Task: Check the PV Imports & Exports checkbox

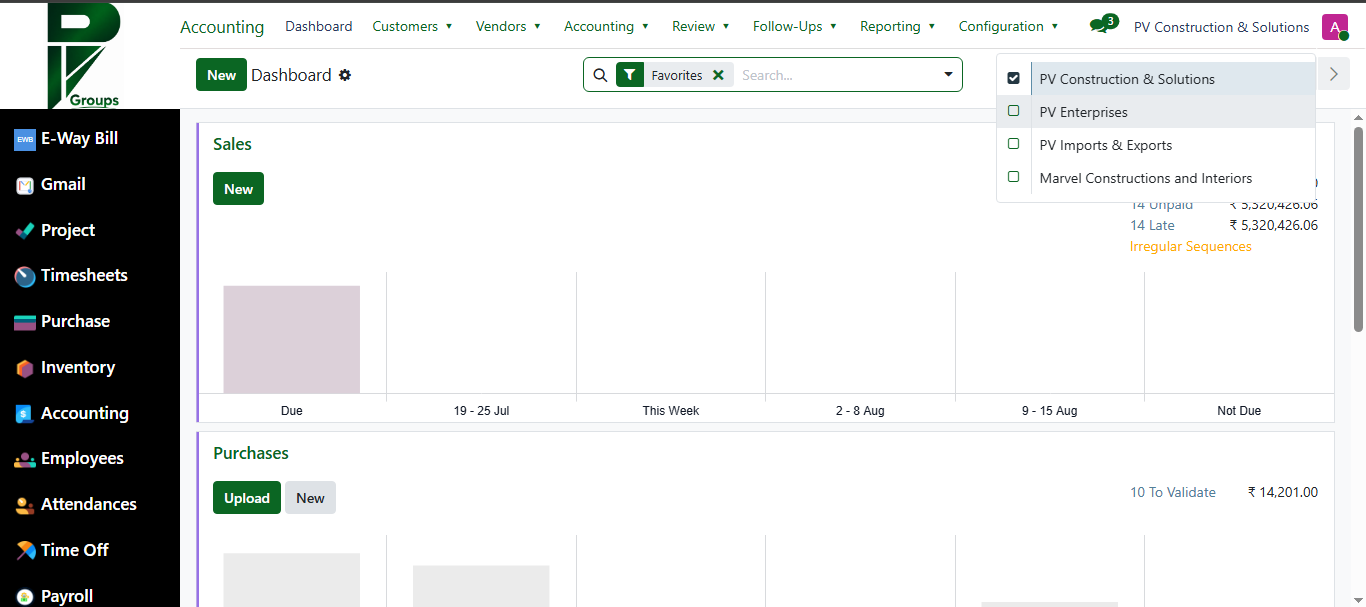Action: coord(1014,144)
